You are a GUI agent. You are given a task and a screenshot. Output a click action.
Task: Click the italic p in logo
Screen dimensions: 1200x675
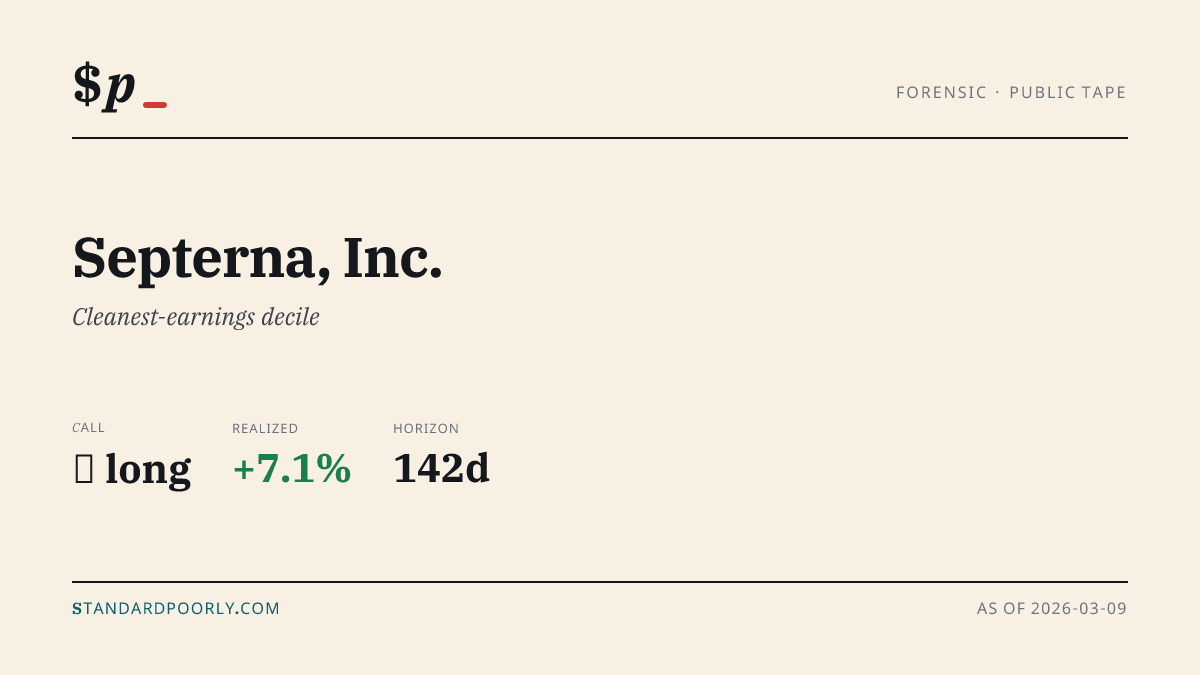(x=119, y=90)
